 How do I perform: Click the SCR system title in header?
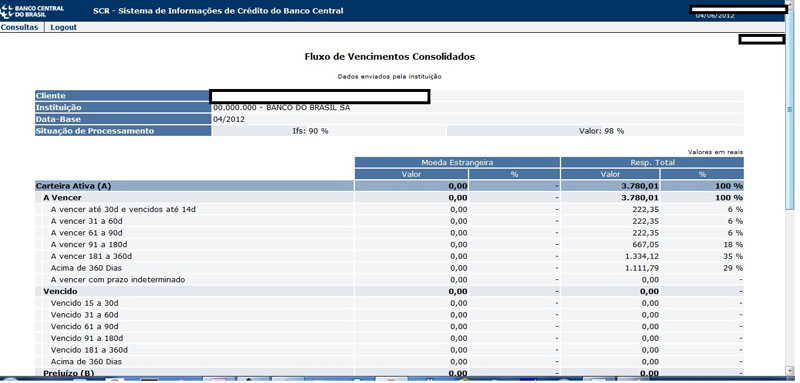click(x=218, y=11)
